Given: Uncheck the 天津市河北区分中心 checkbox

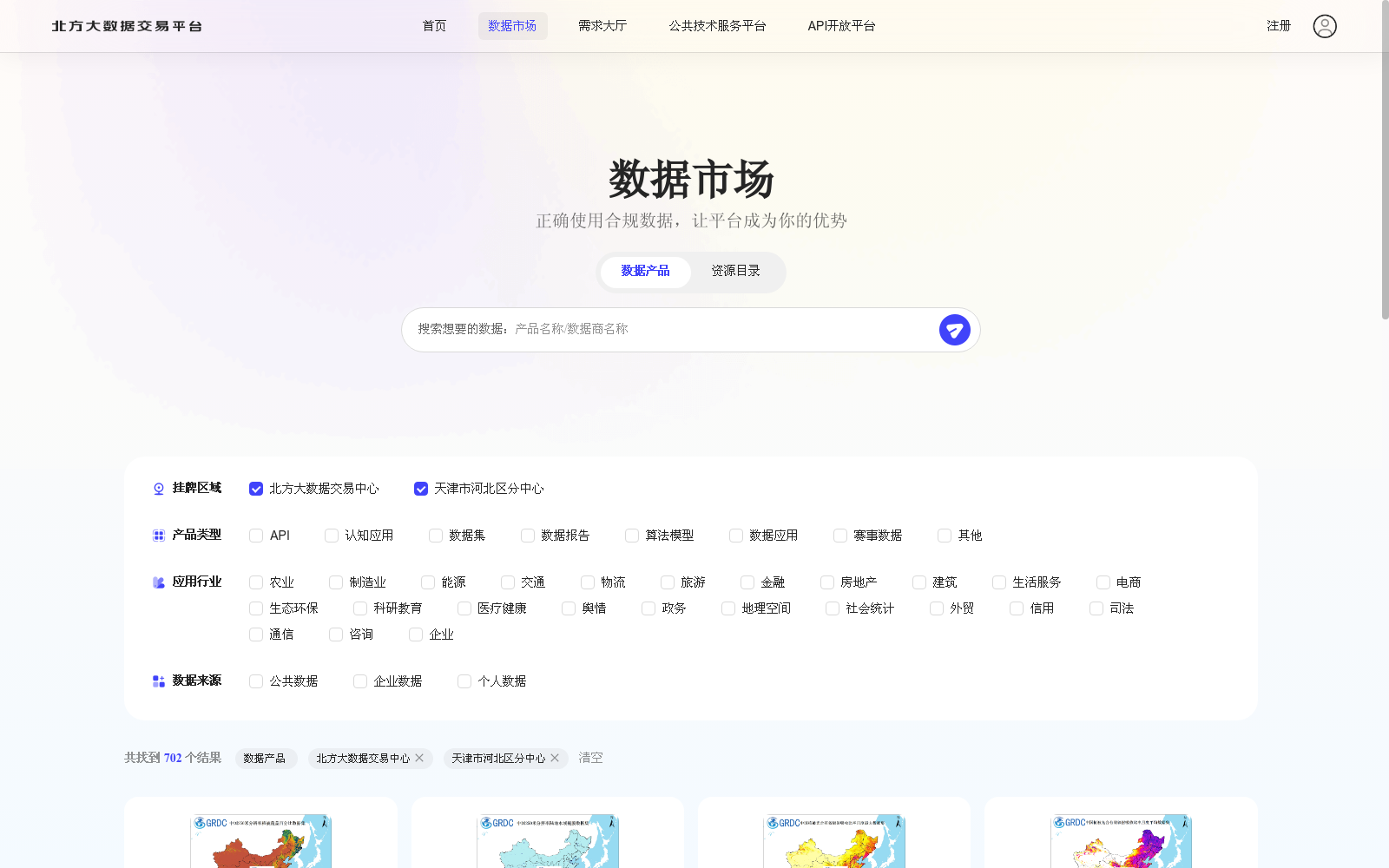Looking at the screenshot, I should 421,488.
